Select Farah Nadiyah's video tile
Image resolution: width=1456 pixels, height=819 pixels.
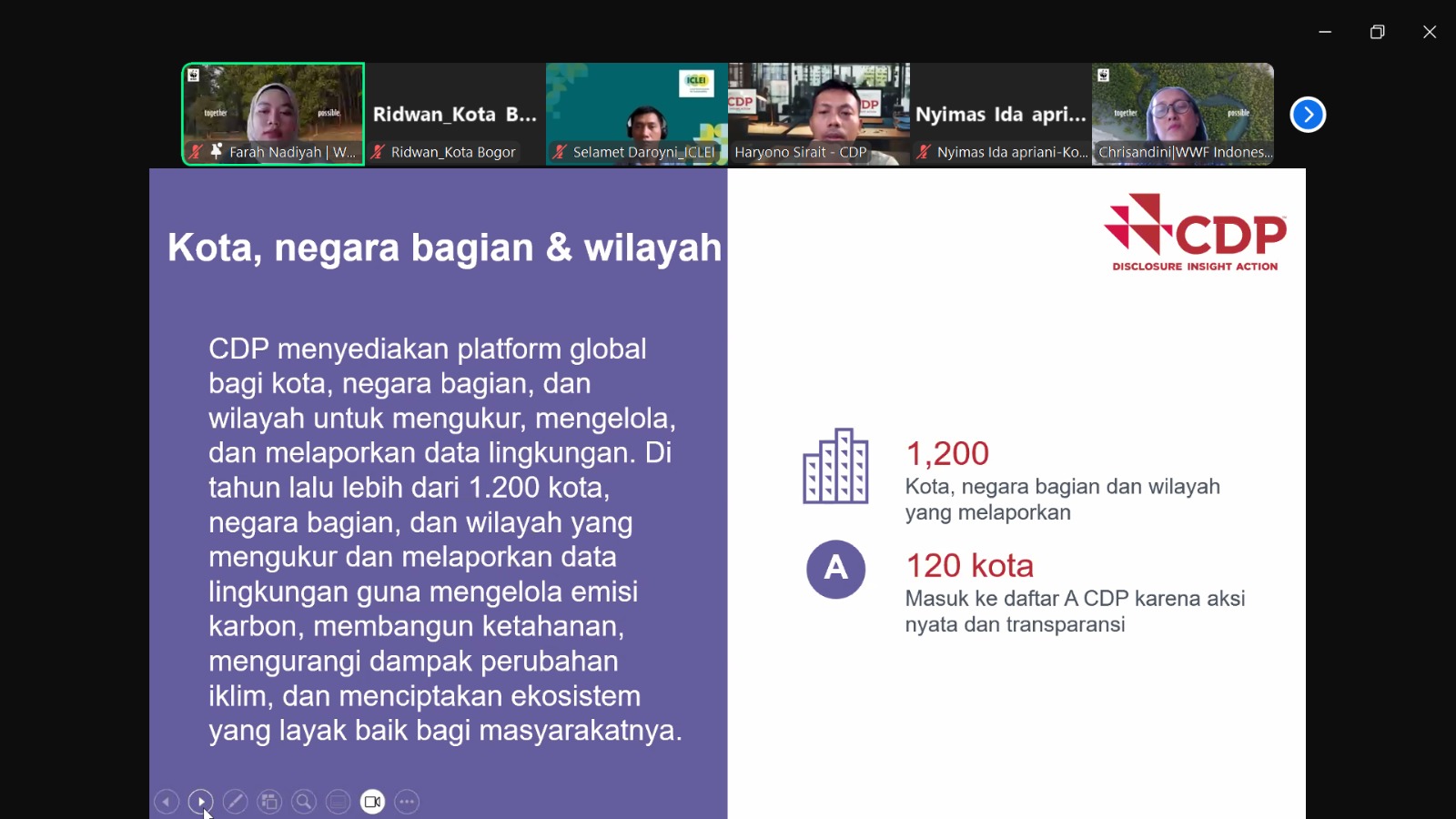[x=273, y=114]
